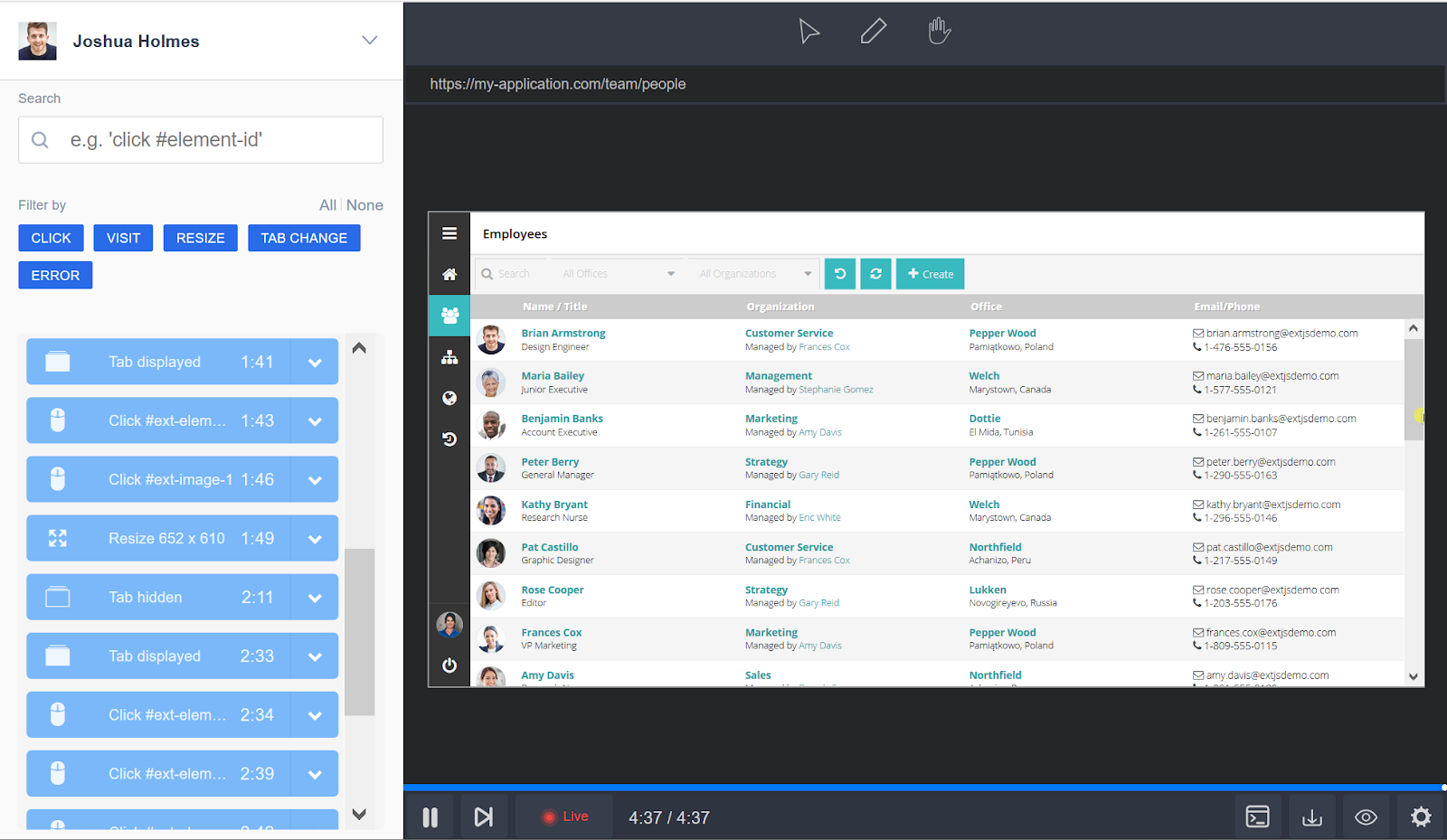This screenshot has width=1447, height=840.
Task: Open the globe offices icon
Action: [x=449, y=398]
